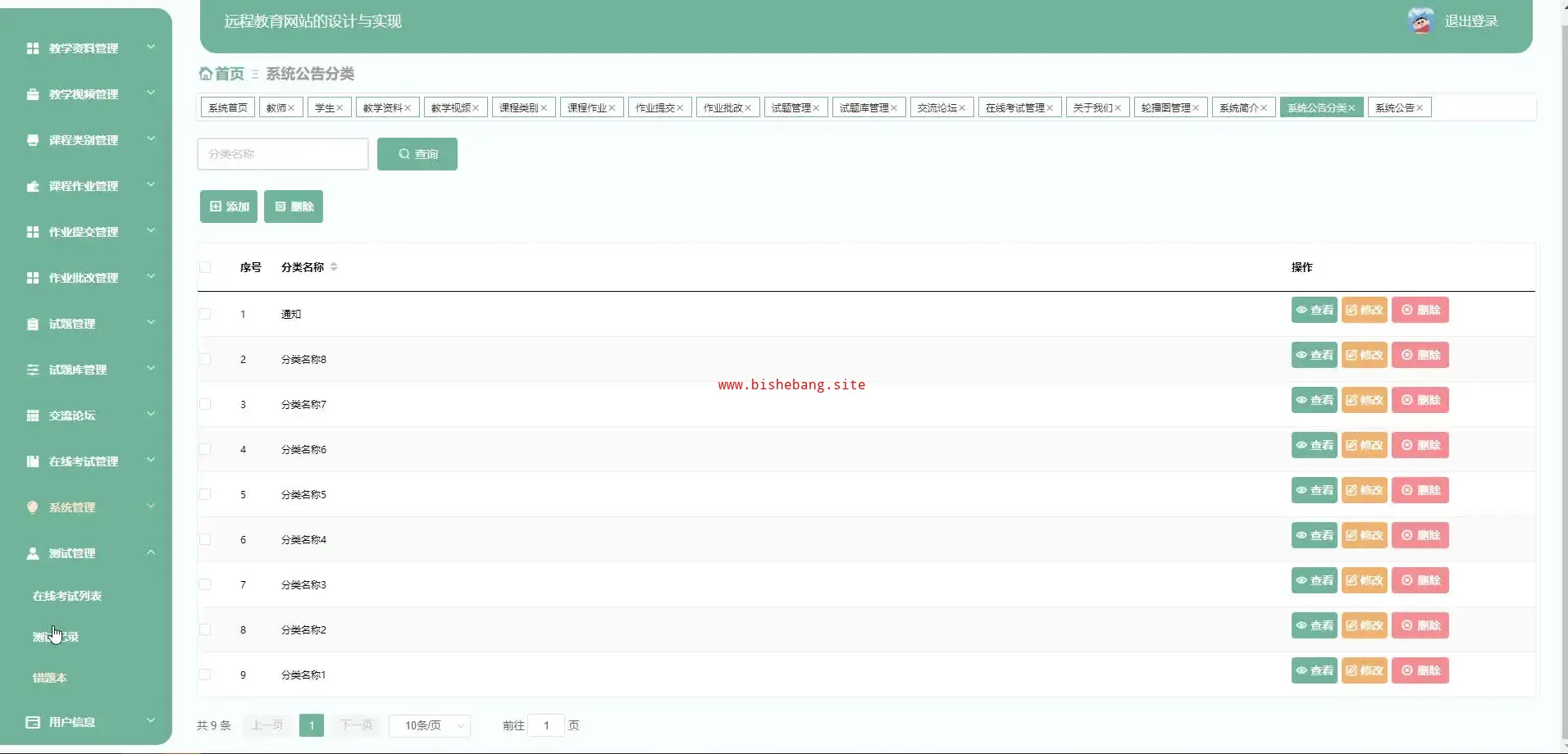Viewport: 1568px width, 754px height.
Task: Click the 试题库管理 sidebar icon
Action: click(x=33, y=370)
